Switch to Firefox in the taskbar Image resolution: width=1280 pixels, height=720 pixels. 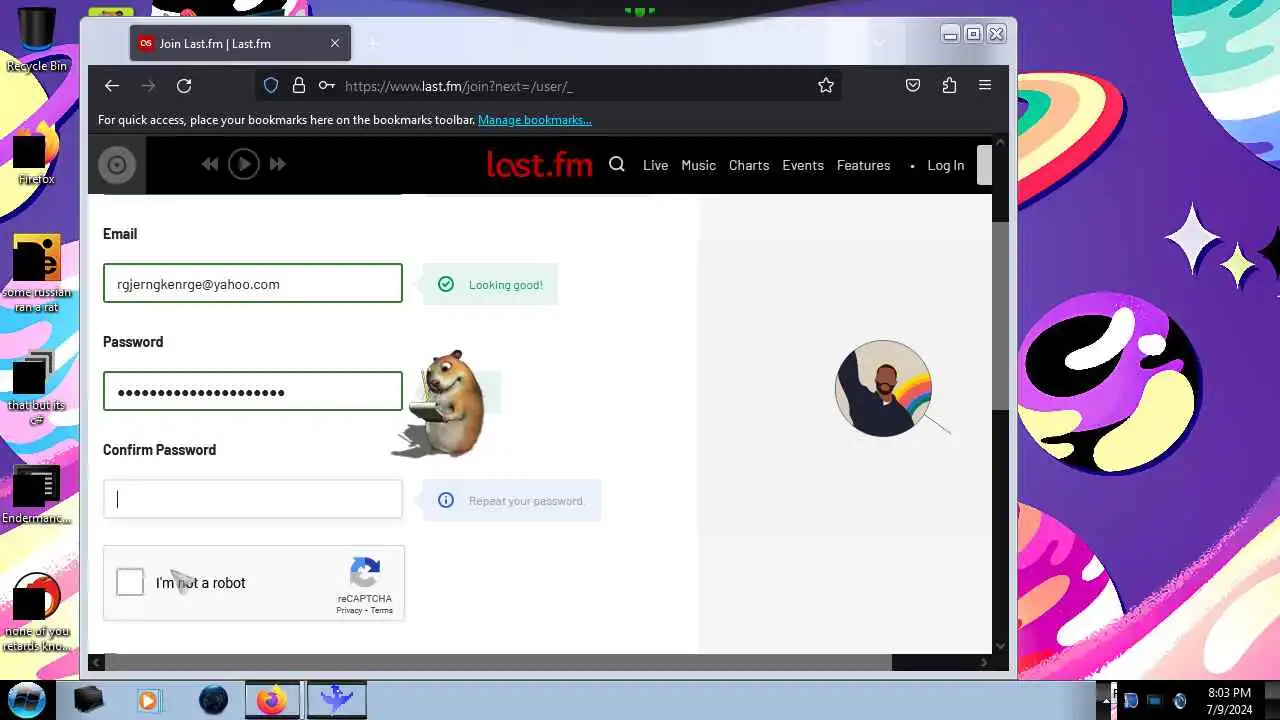tap(273, 700)
